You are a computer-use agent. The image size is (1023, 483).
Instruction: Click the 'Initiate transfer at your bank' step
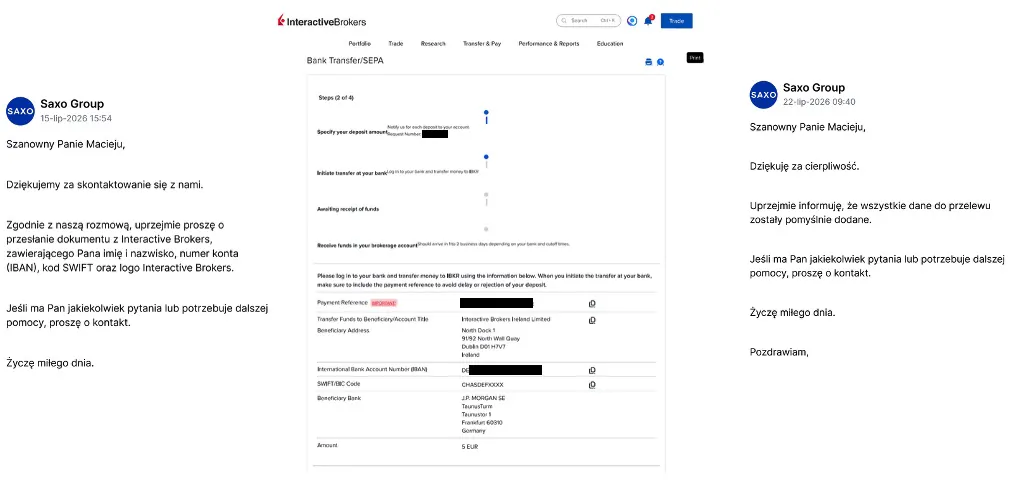(x=352, y=173)
